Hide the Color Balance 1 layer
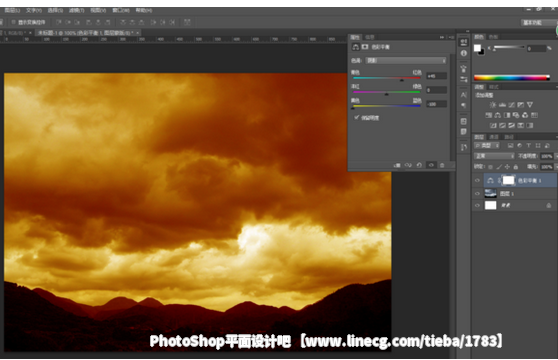The width and height of the screenshot is (558, 360). [x=478, y=180]
